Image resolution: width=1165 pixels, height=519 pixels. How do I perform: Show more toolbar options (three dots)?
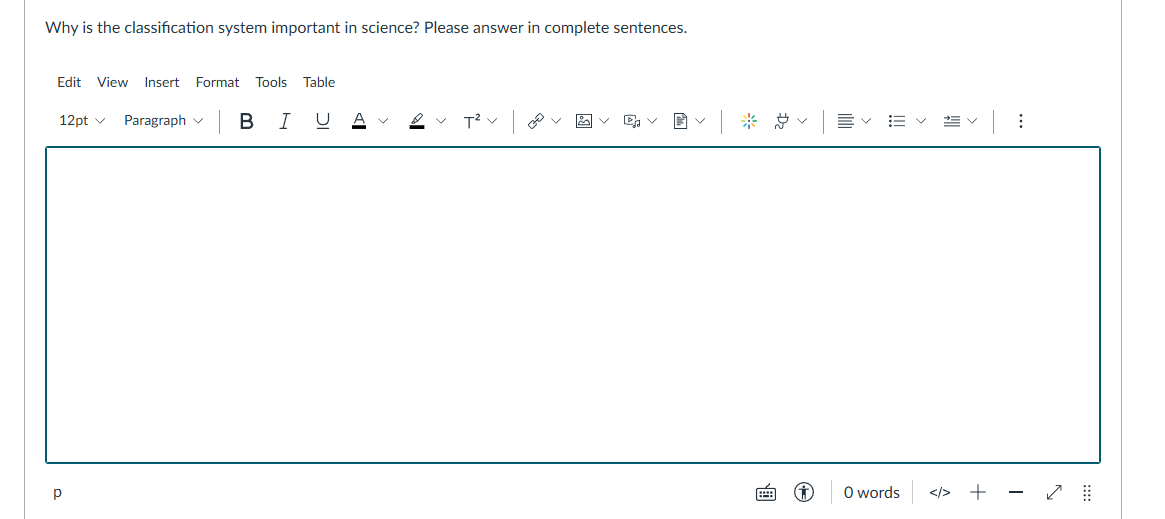coord(1020,121)
